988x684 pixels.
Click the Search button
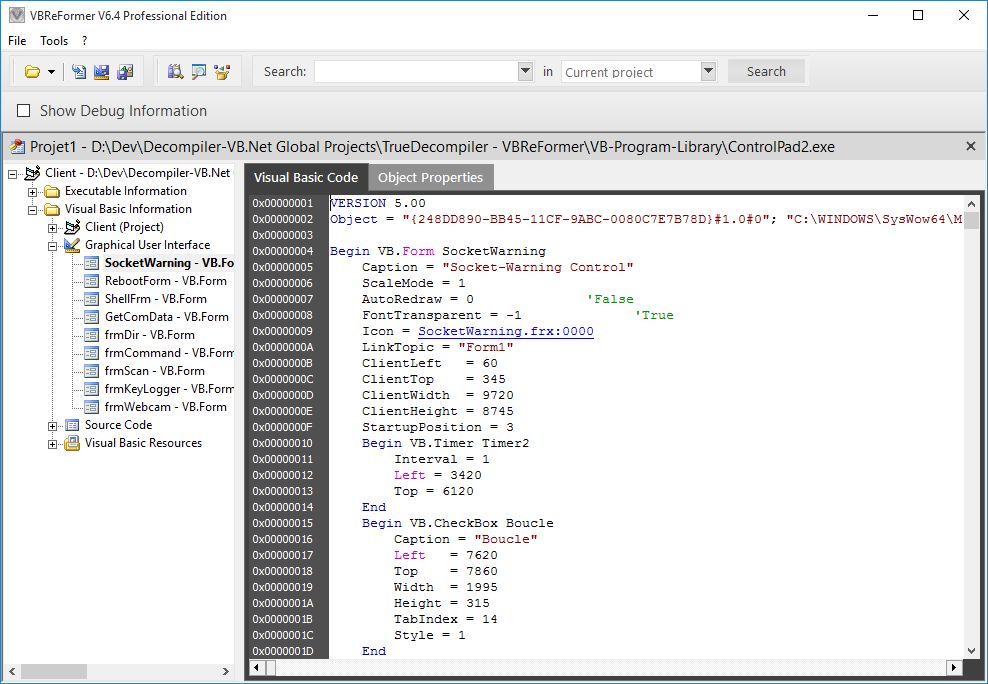pos(766,71)
